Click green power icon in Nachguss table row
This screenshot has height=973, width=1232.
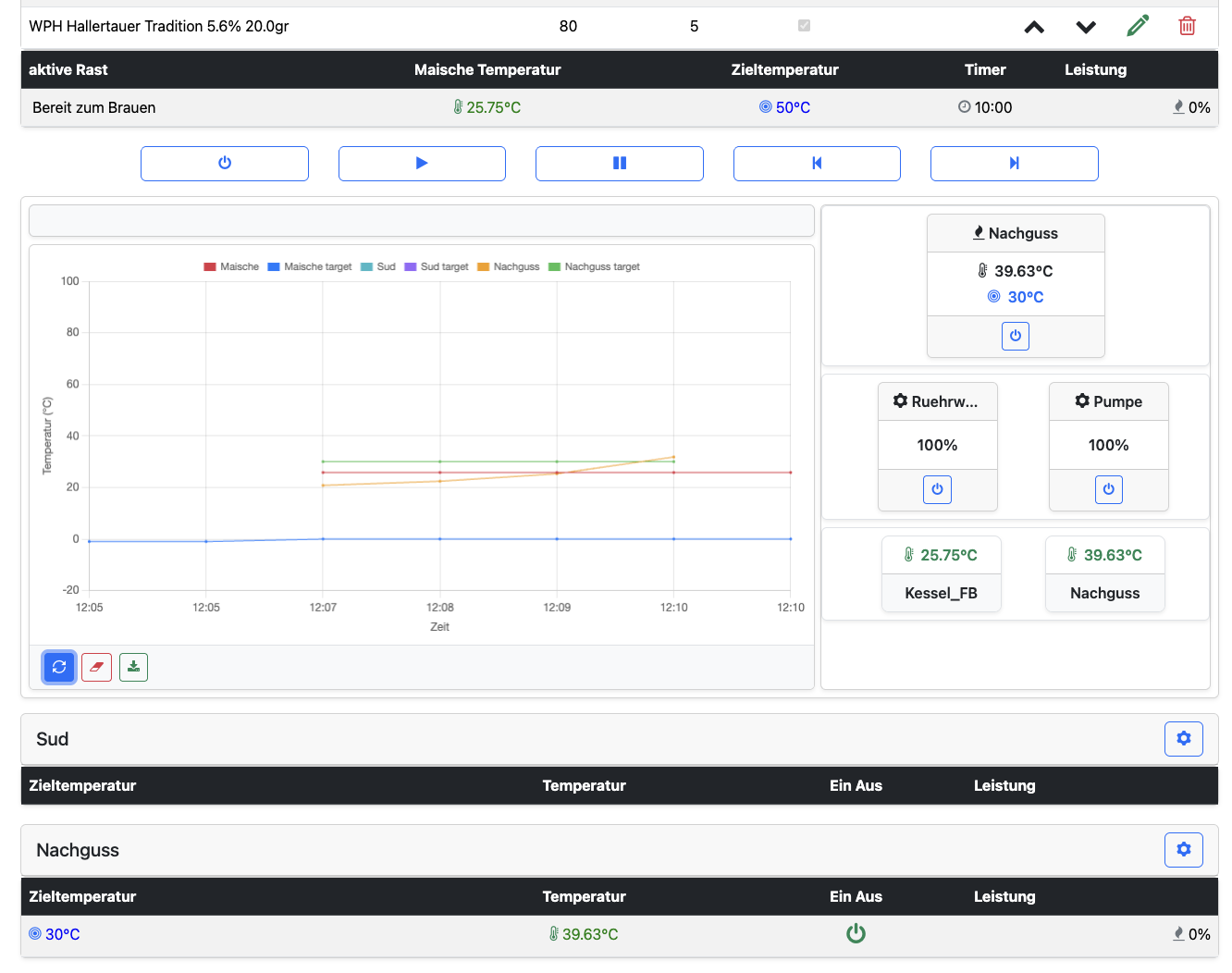coord(856,934)
